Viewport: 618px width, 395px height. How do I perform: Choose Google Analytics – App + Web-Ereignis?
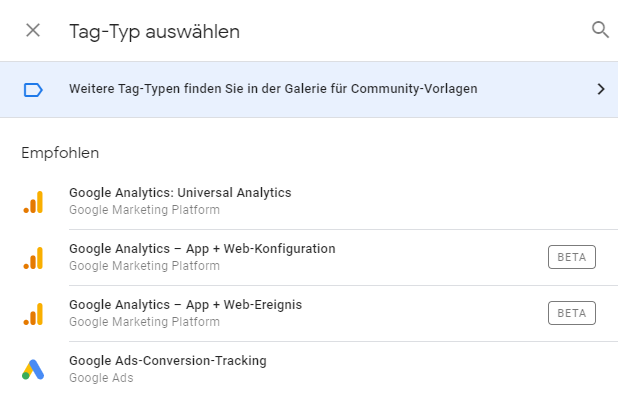tap(185, 305)
